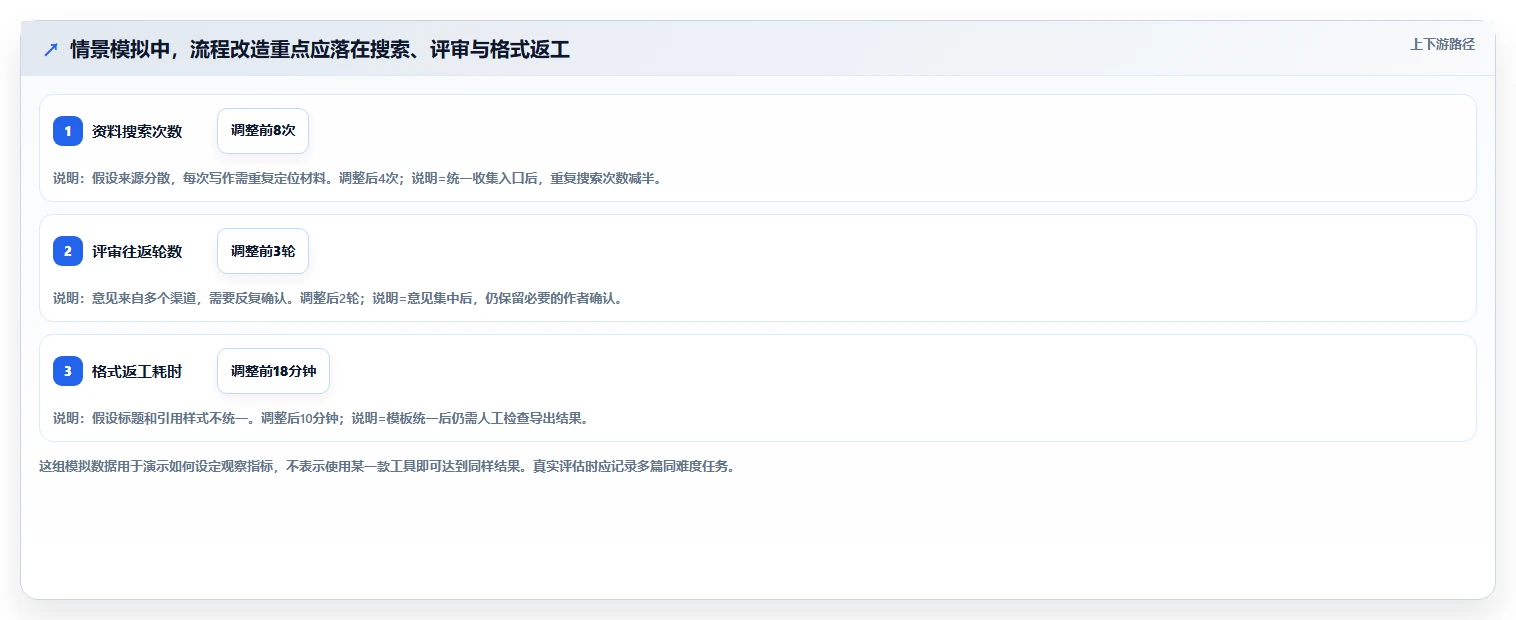This screenshot has height=620, width=1516.
Task: Click the 评审往返轮数 title
Action: pyautogui.click(x=137, y=252)
